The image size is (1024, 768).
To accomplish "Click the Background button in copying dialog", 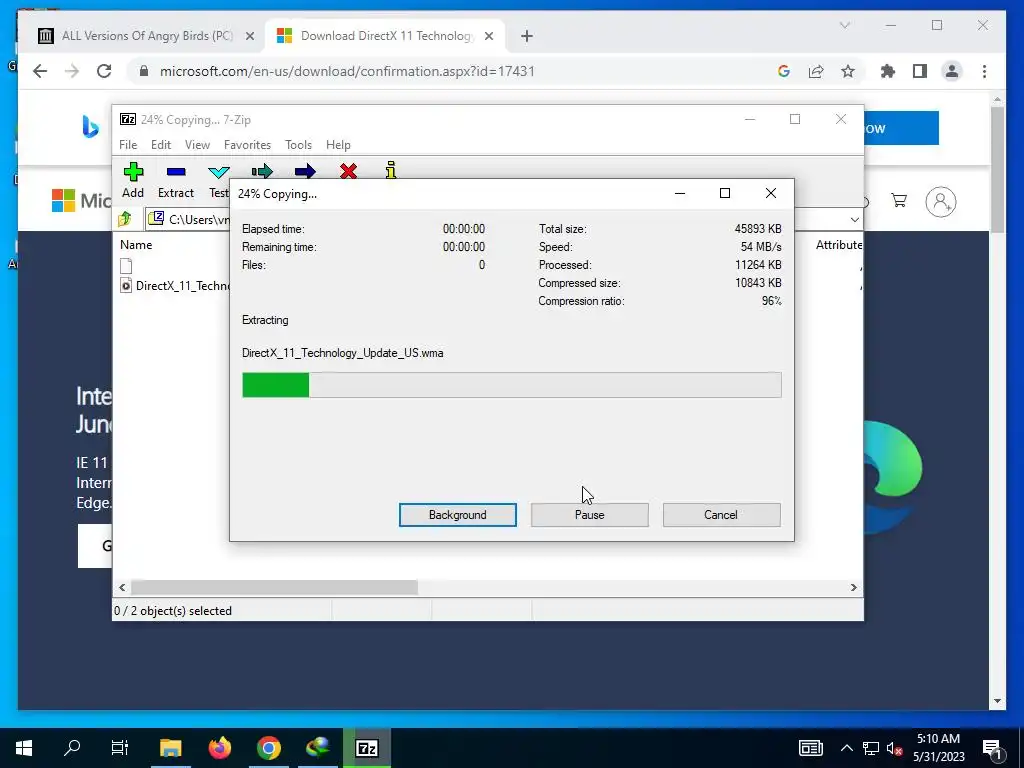I will point(458,515).
